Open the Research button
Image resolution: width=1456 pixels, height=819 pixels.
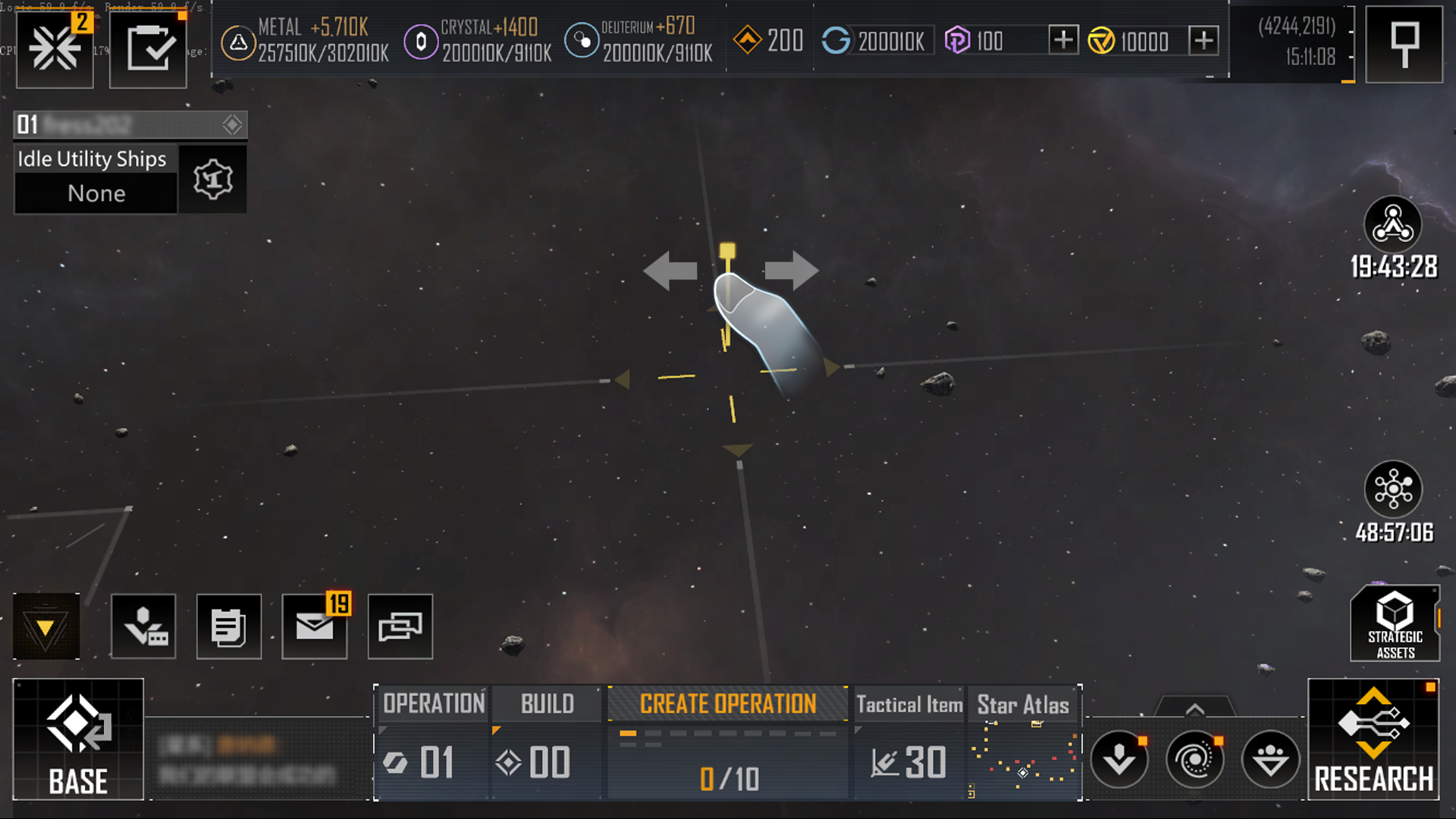(x=1373, y=739)
